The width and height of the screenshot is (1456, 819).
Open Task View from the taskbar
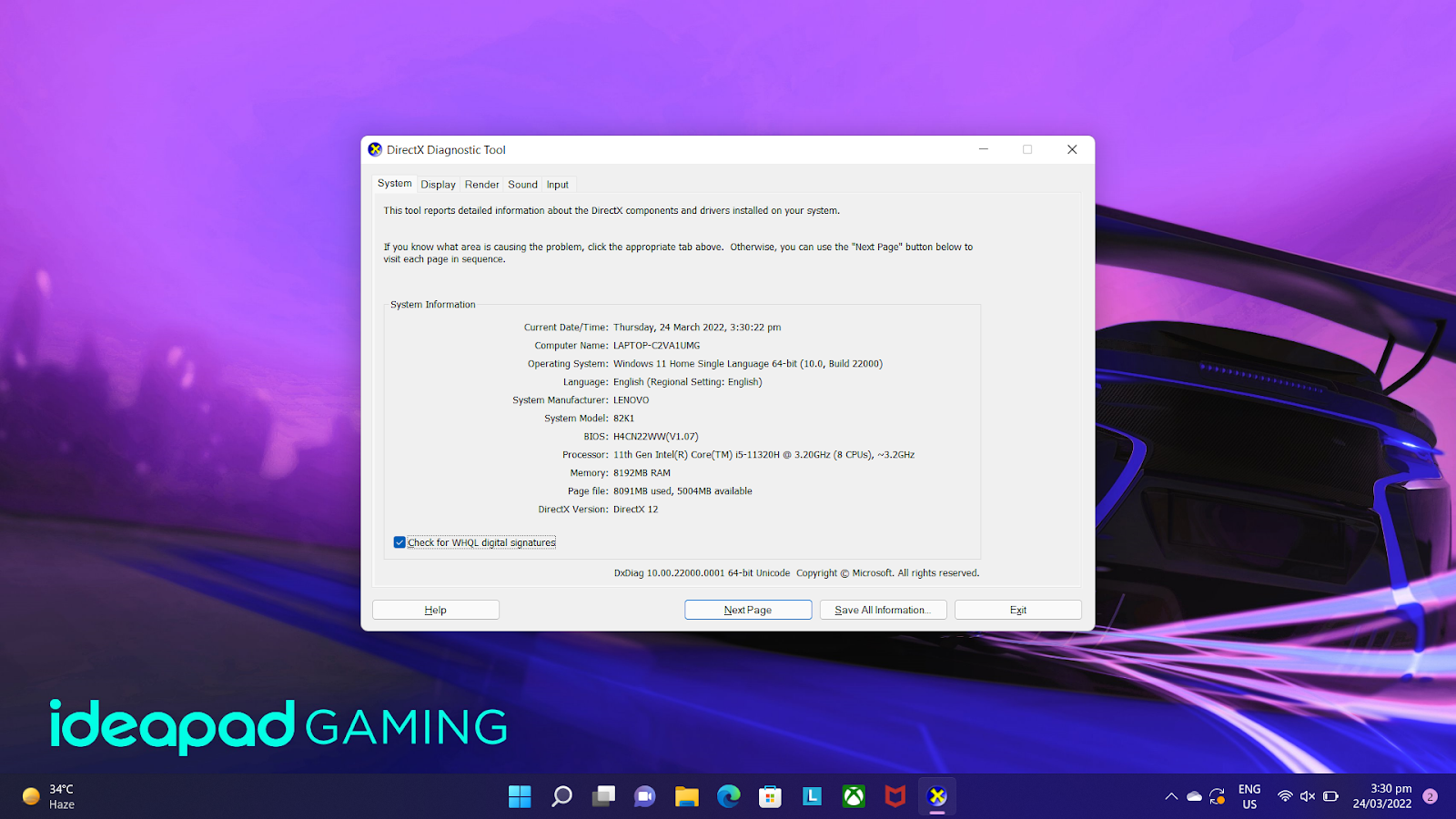(x=603, y=796)
